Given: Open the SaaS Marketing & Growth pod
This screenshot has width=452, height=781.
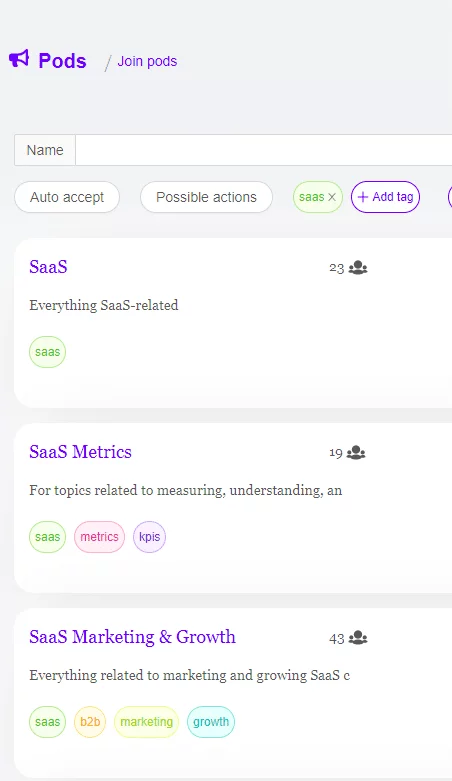Looking at the screenshot, I should point(132,637).
